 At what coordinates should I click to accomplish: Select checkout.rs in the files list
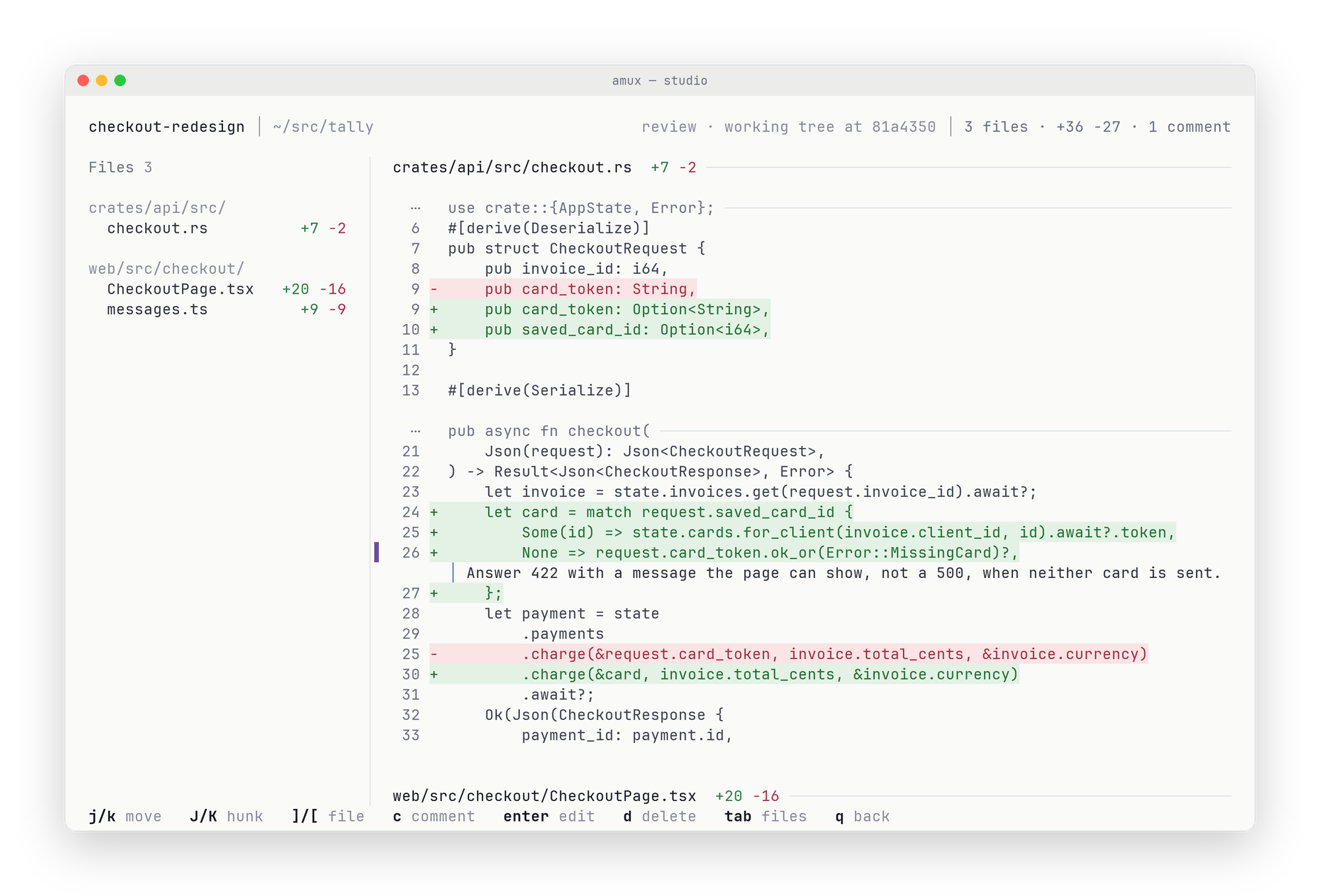(218, 228)
